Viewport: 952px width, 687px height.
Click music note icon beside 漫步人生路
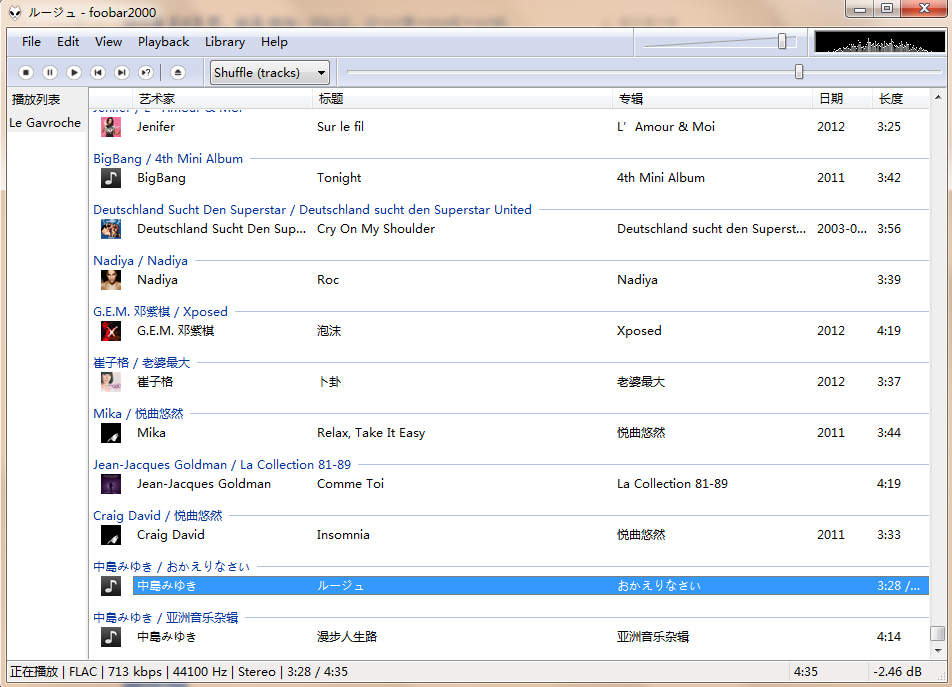point(110,637)
